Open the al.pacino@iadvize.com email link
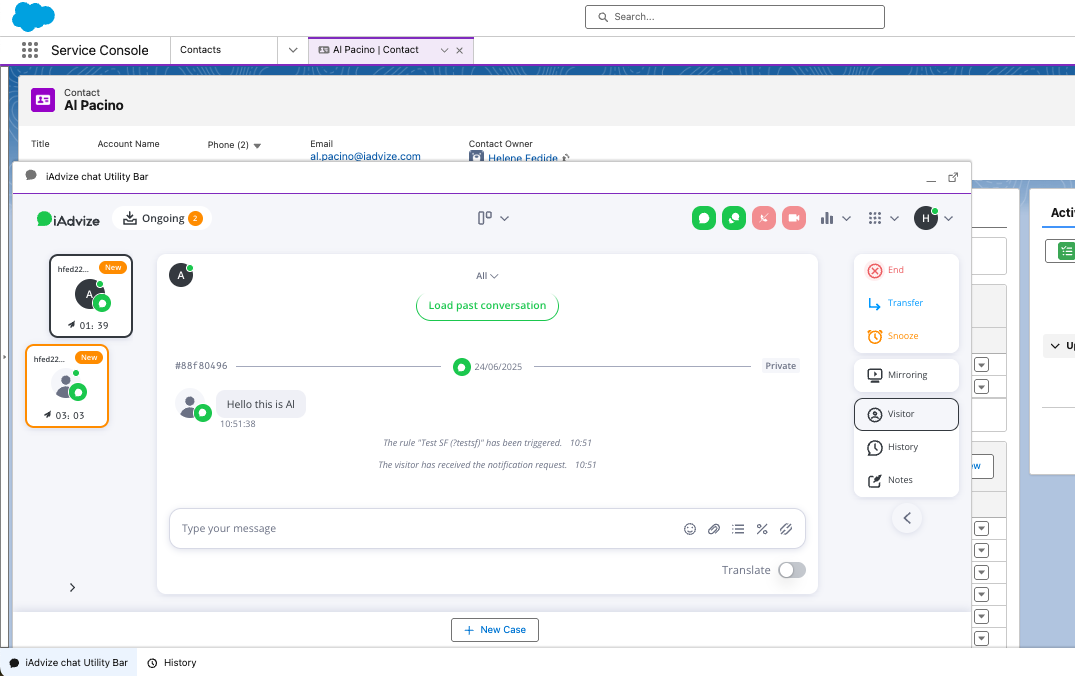Screen dimensions: 1075x676 pos(365,156)
